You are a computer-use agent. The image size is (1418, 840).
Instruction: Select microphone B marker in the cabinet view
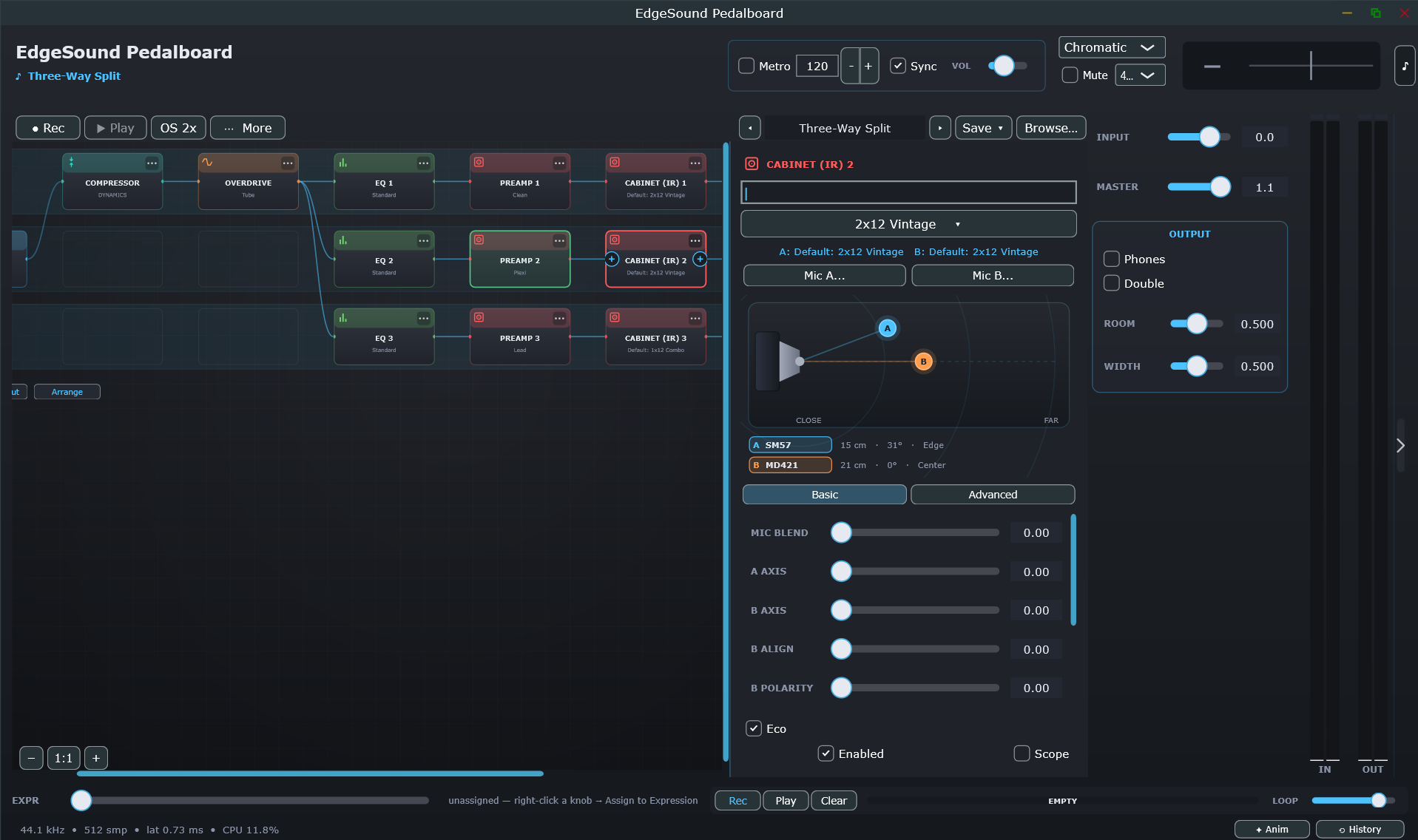(x=923, y=362)
